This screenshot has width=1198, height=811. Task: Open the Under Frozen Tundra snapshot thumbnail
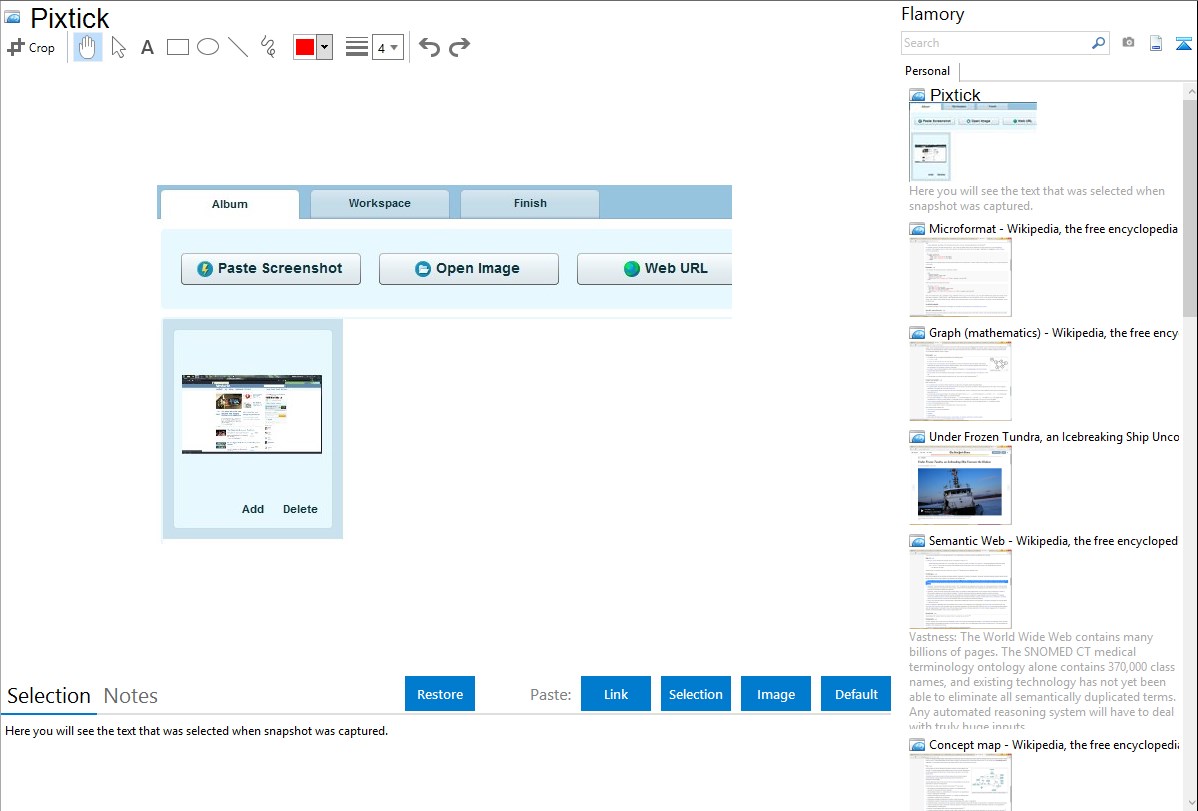click(960, 485)
